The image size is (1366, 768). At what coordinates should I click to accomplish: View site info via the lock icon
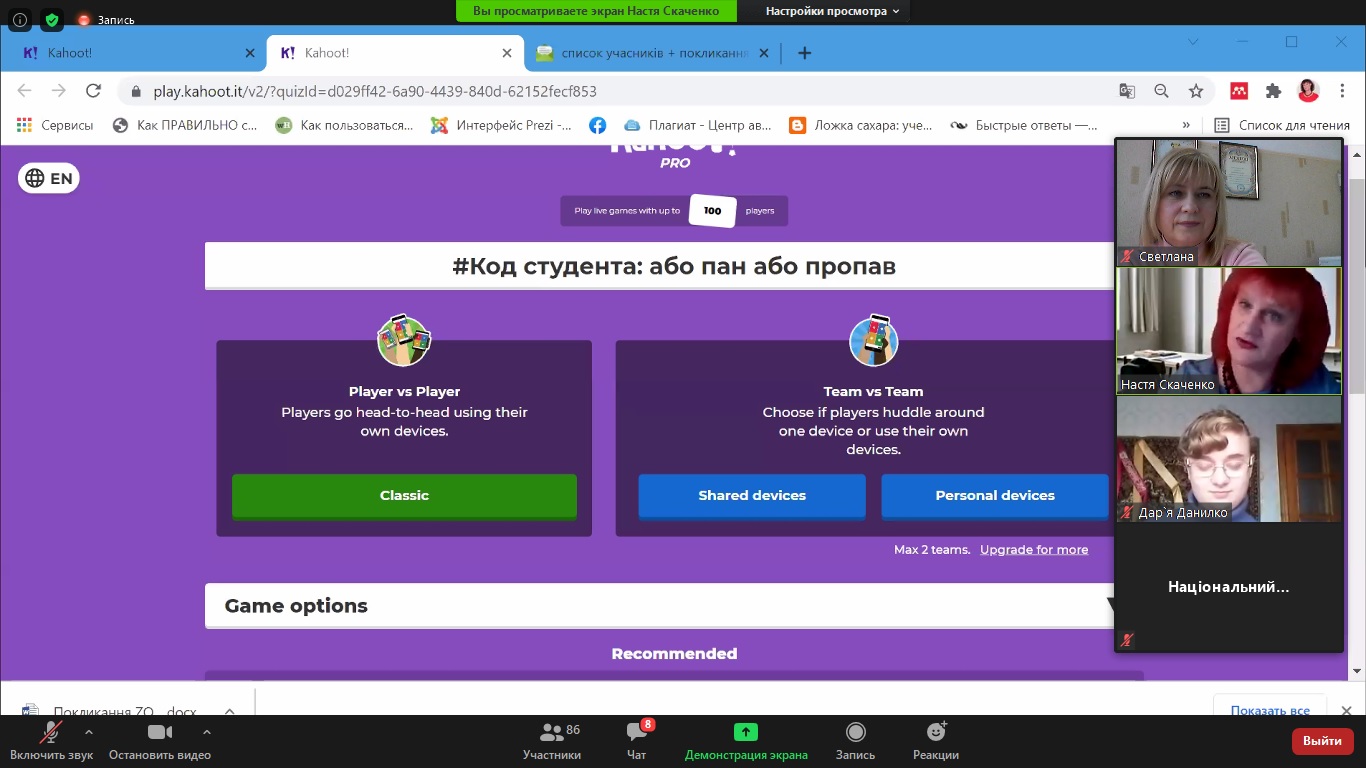pos(136,91)
